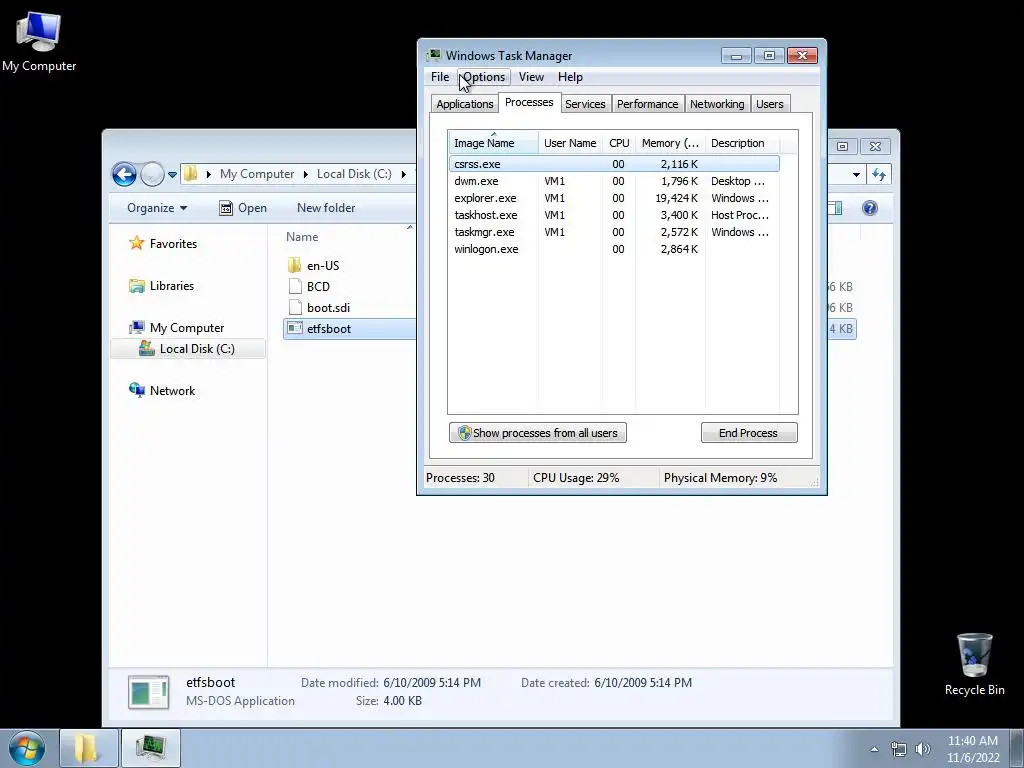This screenshot has width=1024, height=768.
Task: Open the address bar history dropdown
Action: 856,174
